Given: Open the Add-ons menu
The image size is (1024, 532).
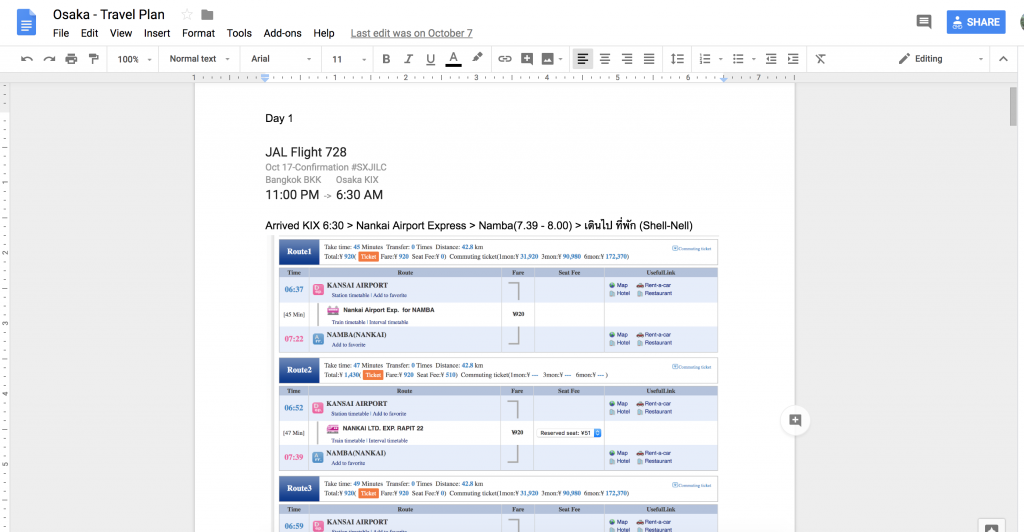Looking at the screenshot, I should click(x=282, y=33).
